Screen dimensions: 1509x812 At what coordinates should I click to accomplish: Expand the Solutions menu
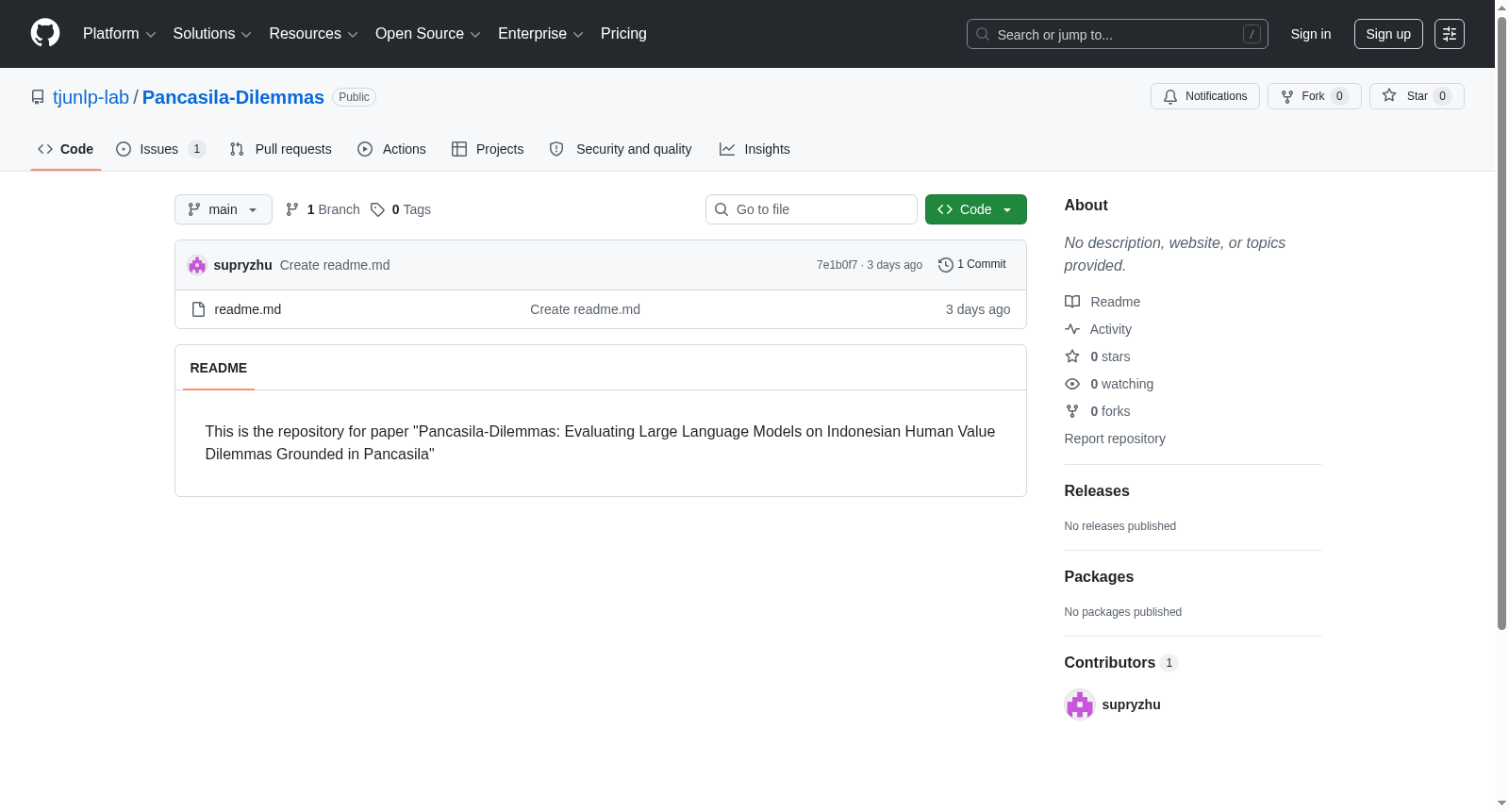coord(212,34)
